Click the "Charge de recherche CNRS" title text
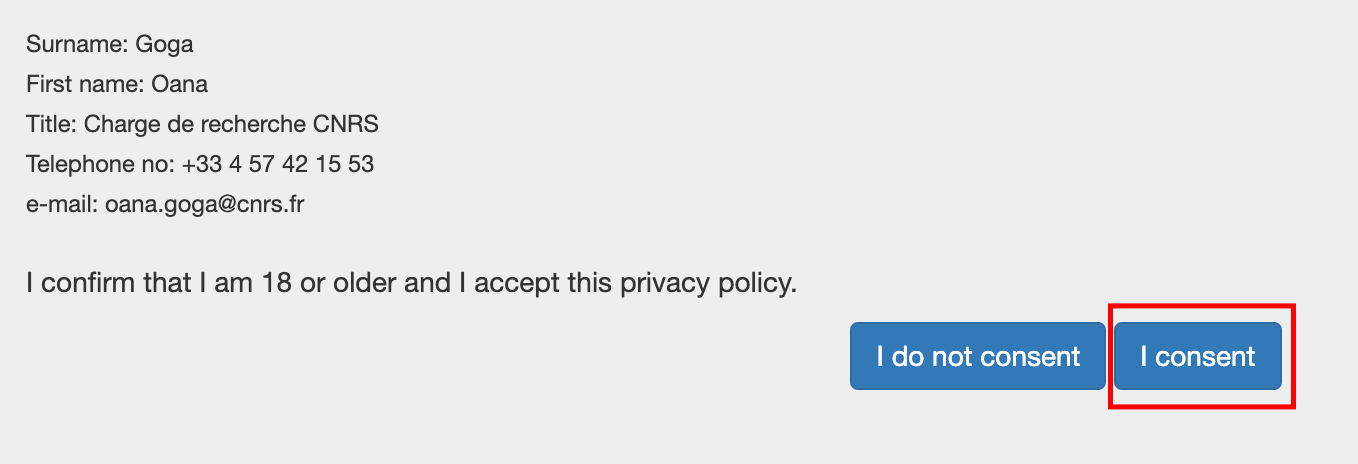 click(231, 124)
